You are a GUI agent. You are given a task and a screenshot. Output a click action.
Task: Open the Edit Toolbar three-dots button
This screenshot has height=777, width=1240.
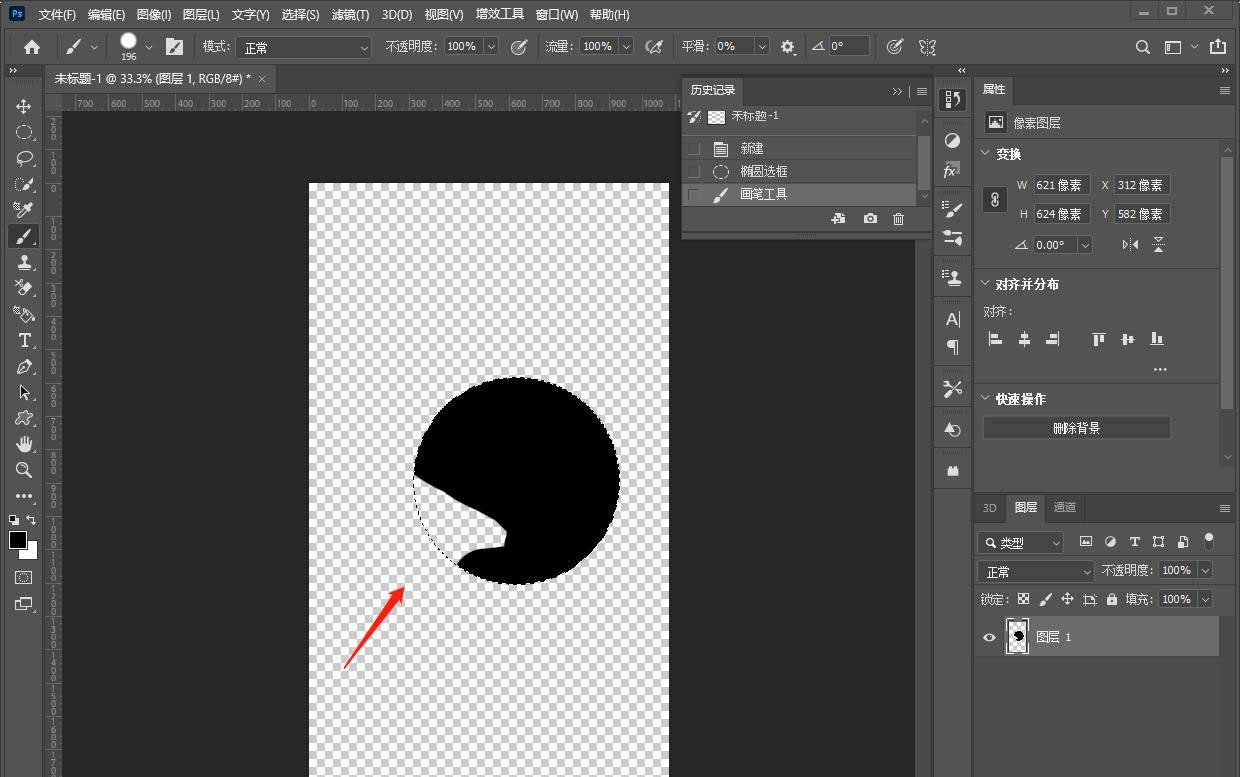coord(24,496)
